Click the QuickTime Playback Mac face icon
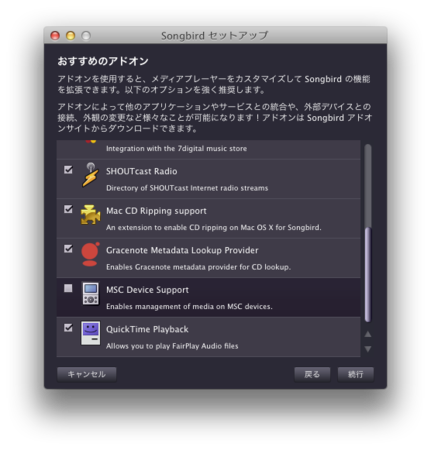 tap(91, 333)
